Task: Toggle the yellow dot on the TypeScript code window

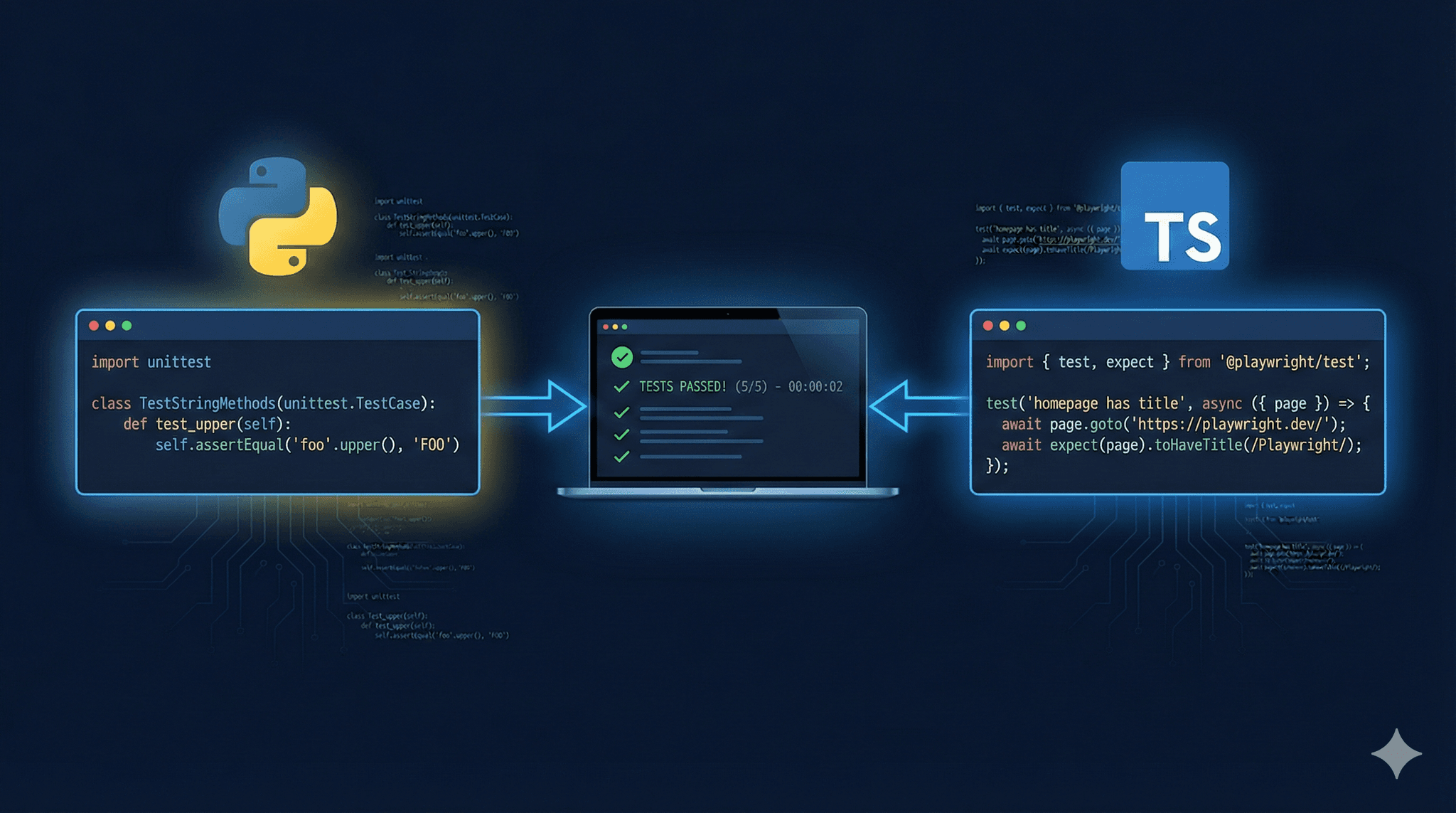Action: 1004,324
